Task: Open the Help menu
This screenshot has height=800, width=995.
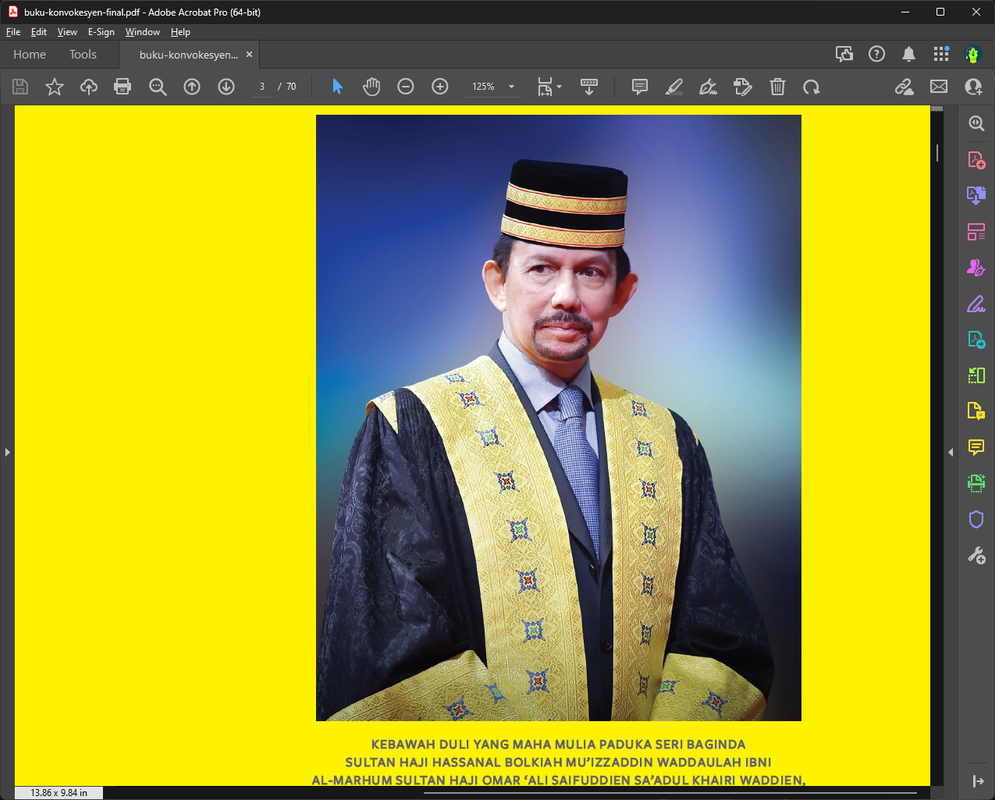Action: 180,32
